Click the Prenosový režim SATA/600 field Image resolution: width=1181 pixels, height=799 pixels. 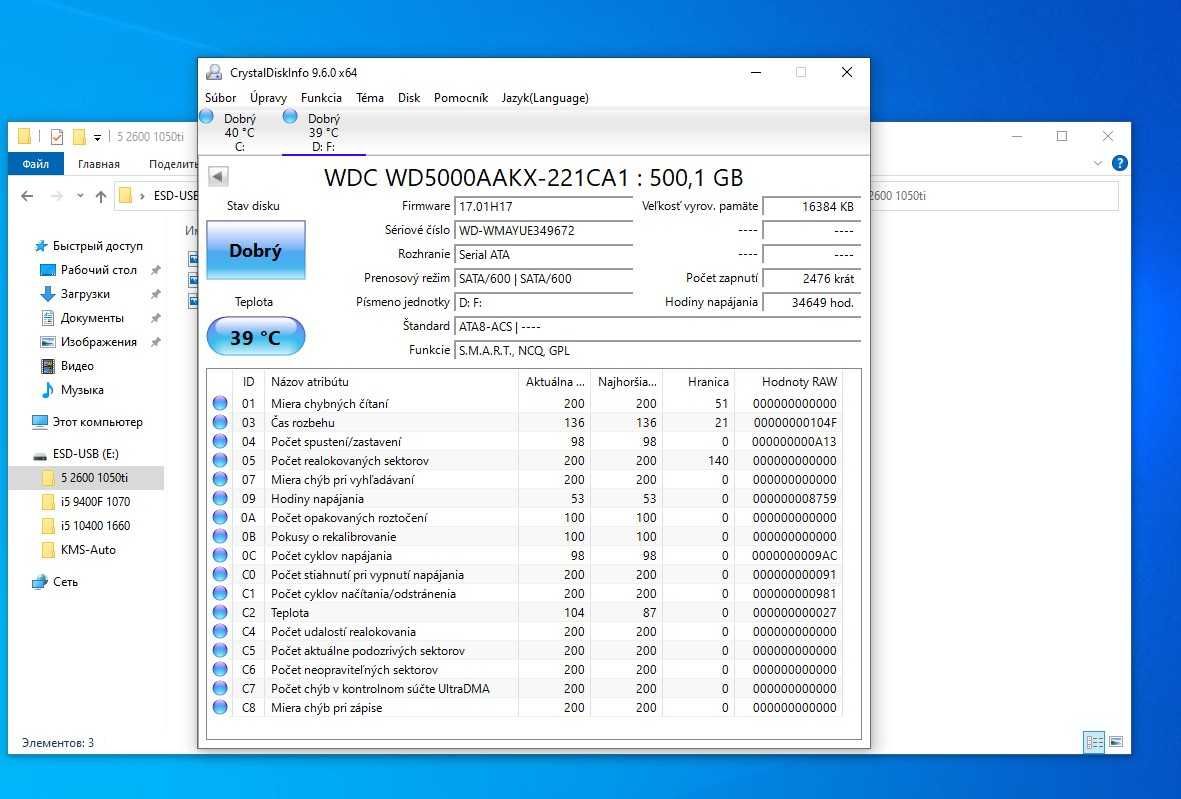click(543, 279)
